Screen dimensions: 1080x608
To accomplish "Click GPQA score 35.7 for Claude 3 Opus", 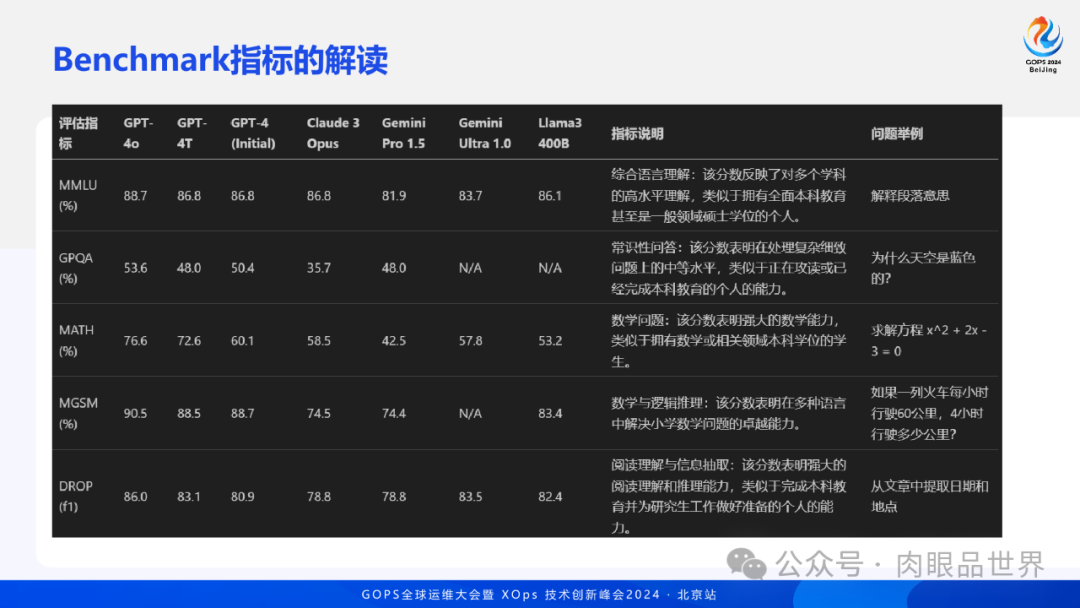I will (x=319, y=268).
